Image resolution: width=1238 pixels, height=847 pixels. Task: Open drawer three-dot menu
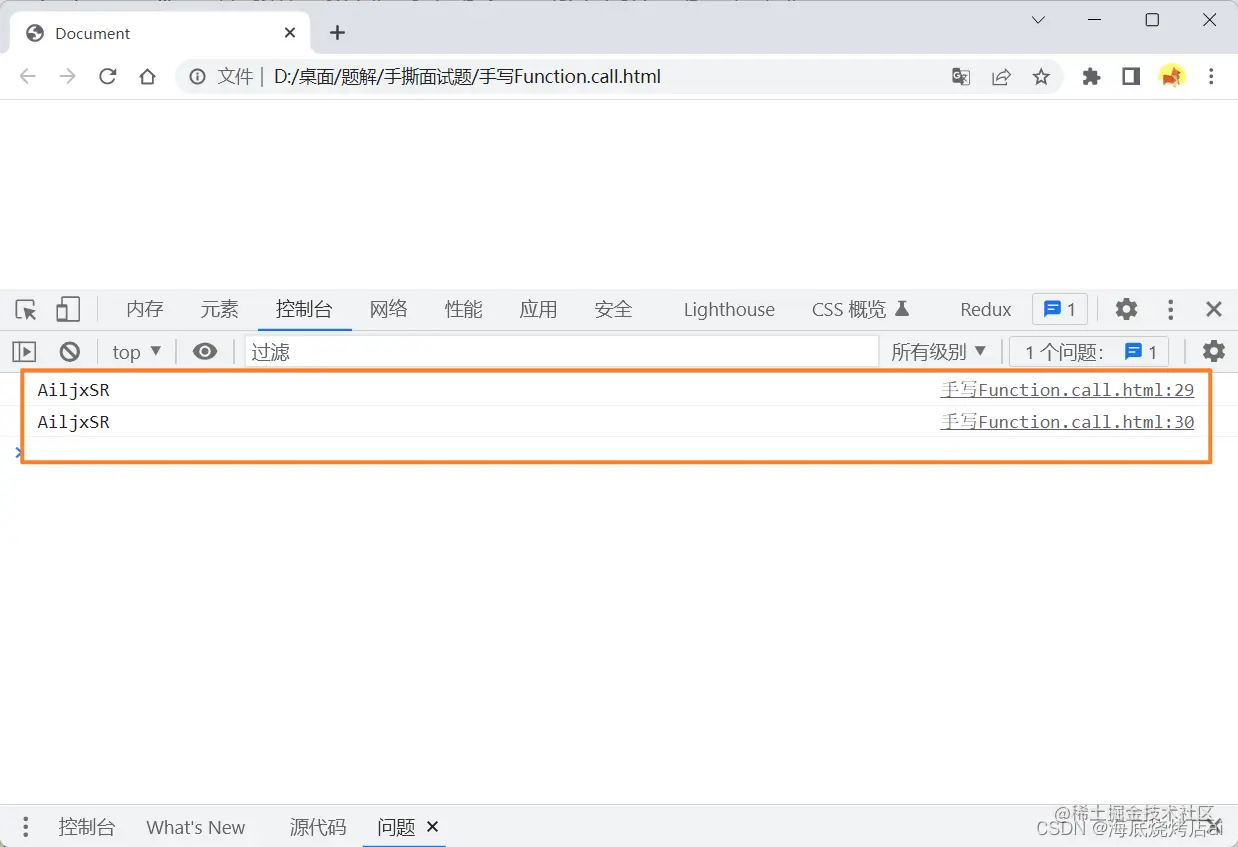[x=26, y=827]
